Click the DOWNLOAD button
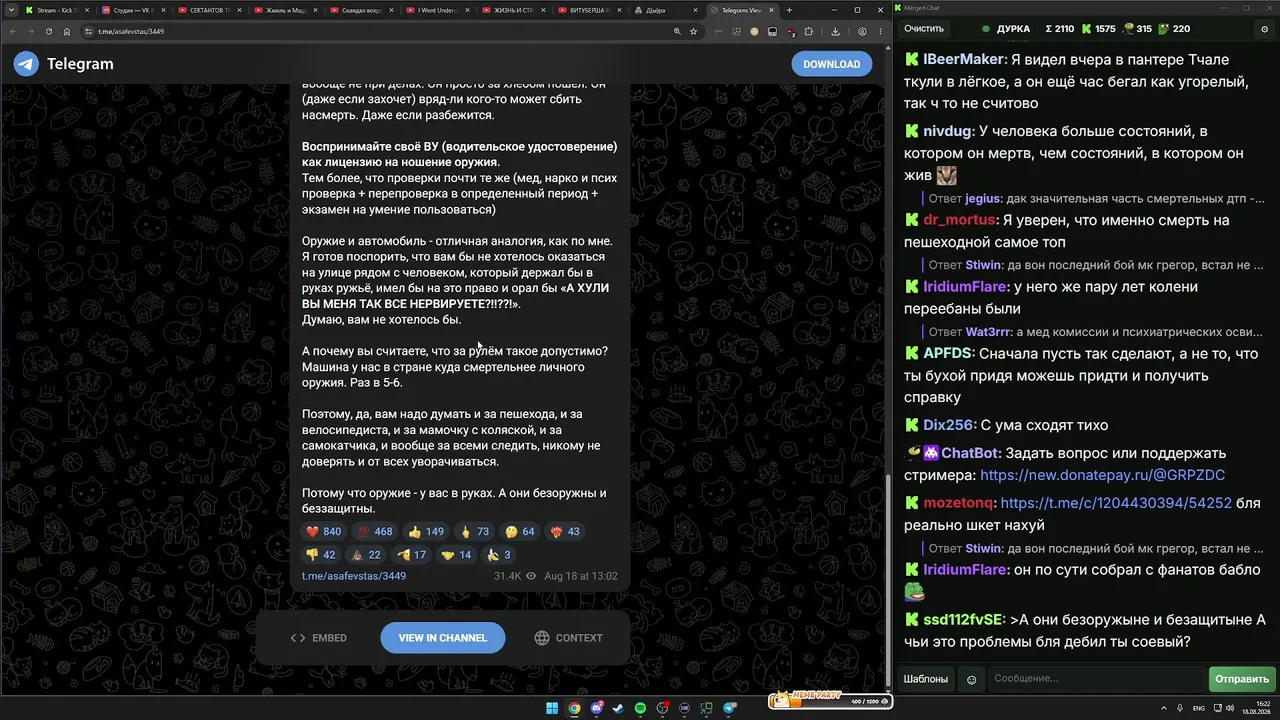Screen dimensions: 1280x720 (x=832, y=64)
